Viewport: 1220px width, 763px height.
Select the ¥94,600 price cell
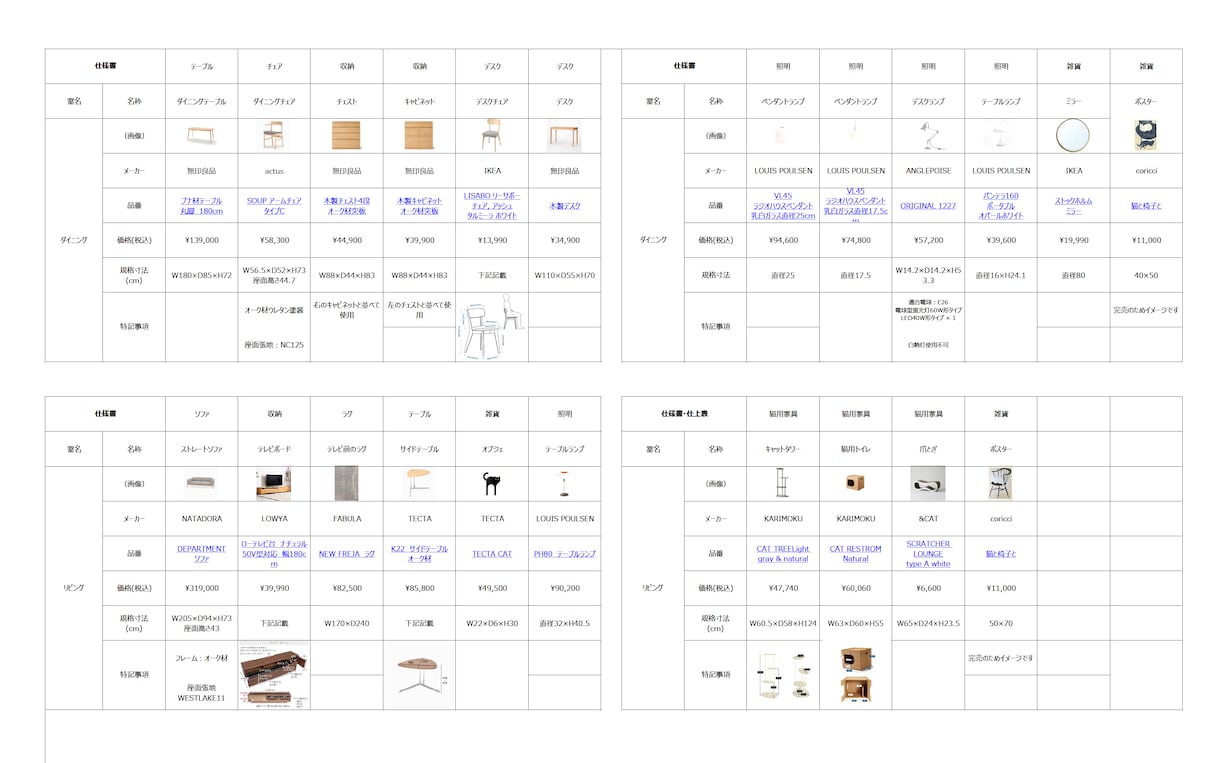coord(783,240)
